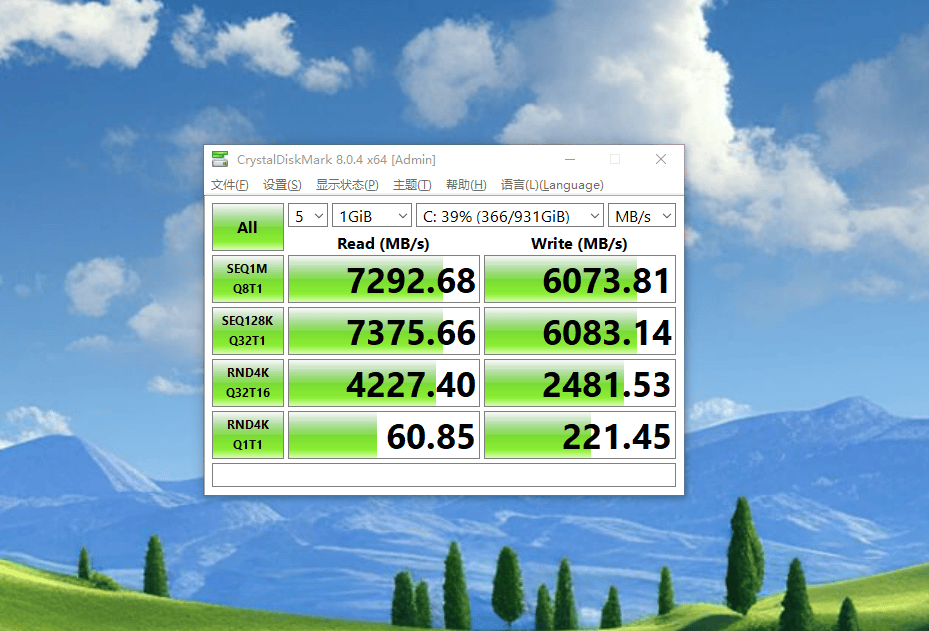Open the 语言(L)(Language) menu

552,185
